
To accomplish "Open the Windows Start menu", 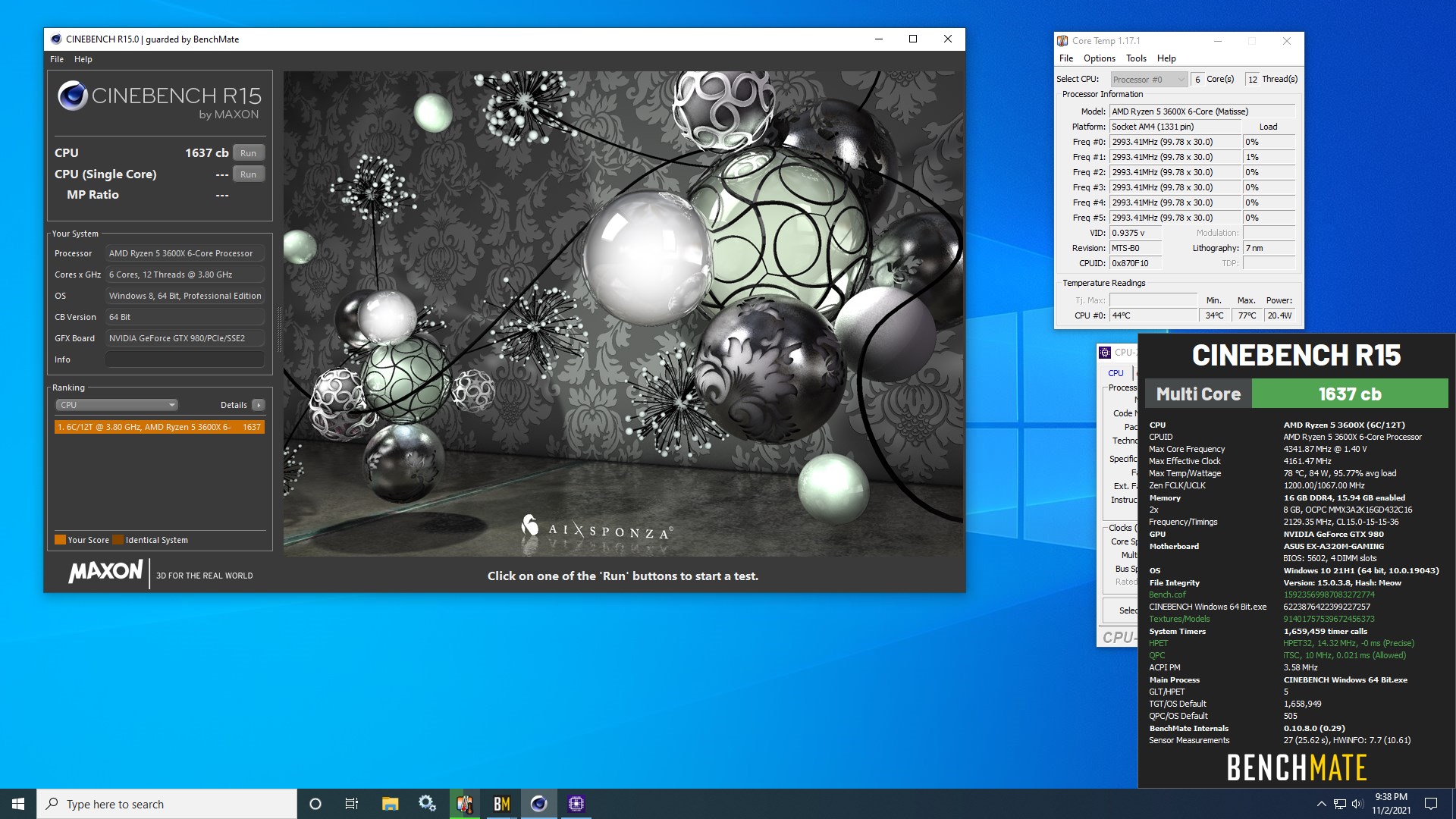I will (18, 804).
